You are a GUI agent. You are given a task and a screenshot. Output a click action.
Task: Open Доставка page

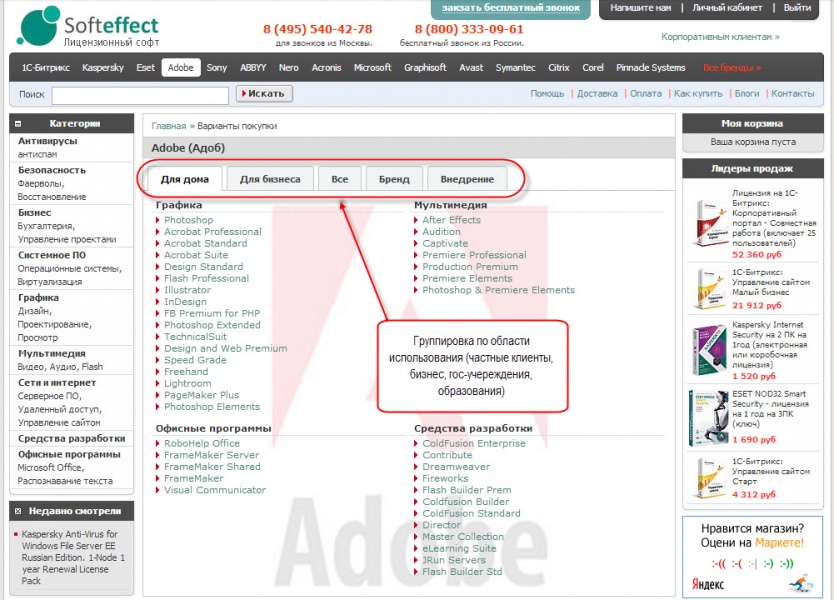click(597, 94)
